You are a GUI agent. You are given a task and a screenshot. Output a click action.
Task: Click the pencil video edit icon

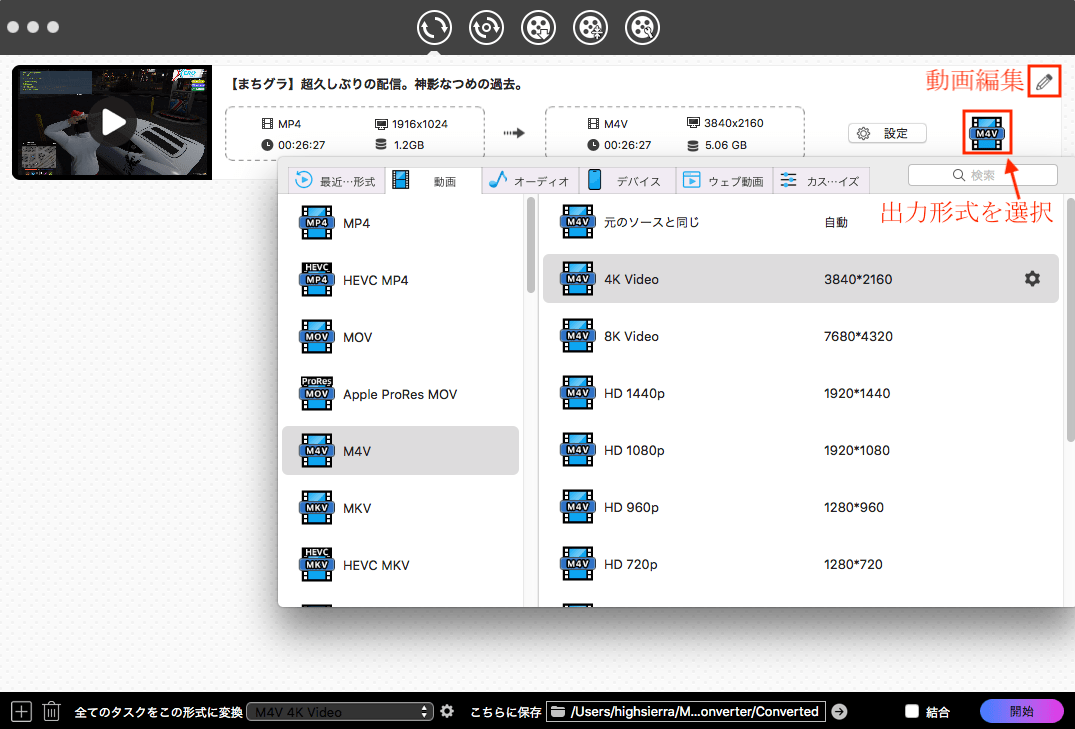(x=1044, y=83)
